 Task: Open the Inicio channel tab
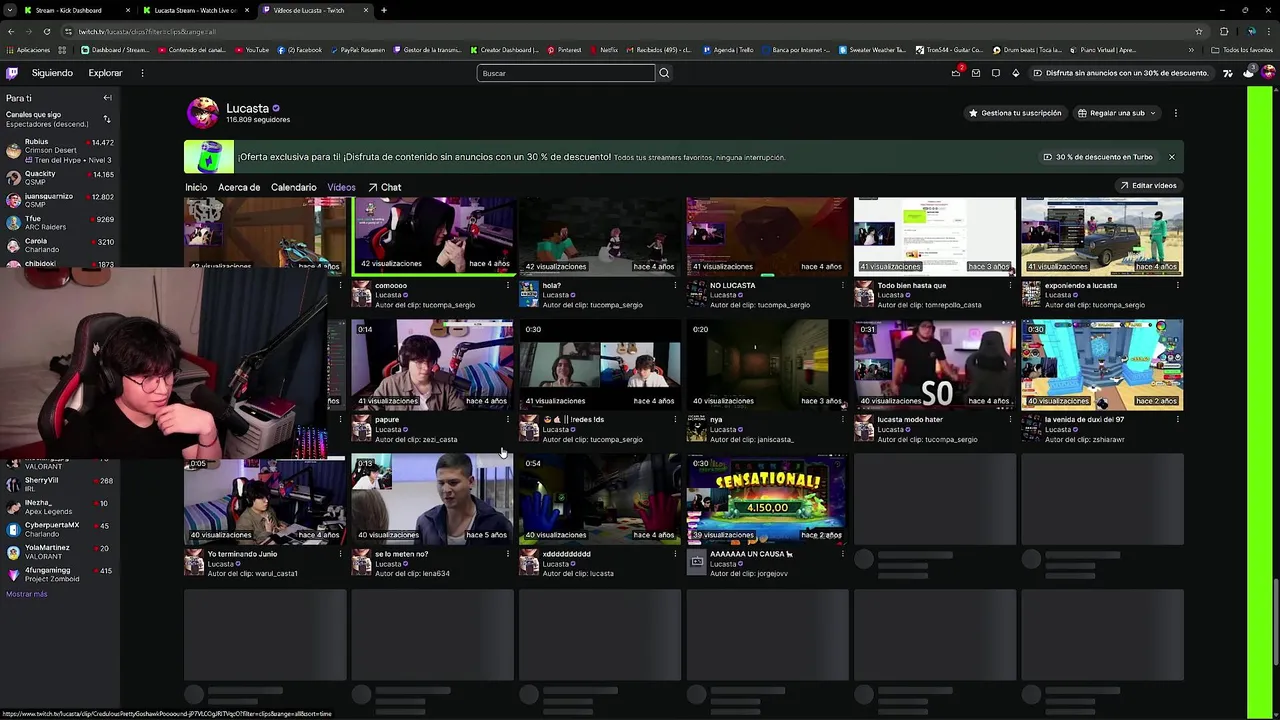point(196,187)
